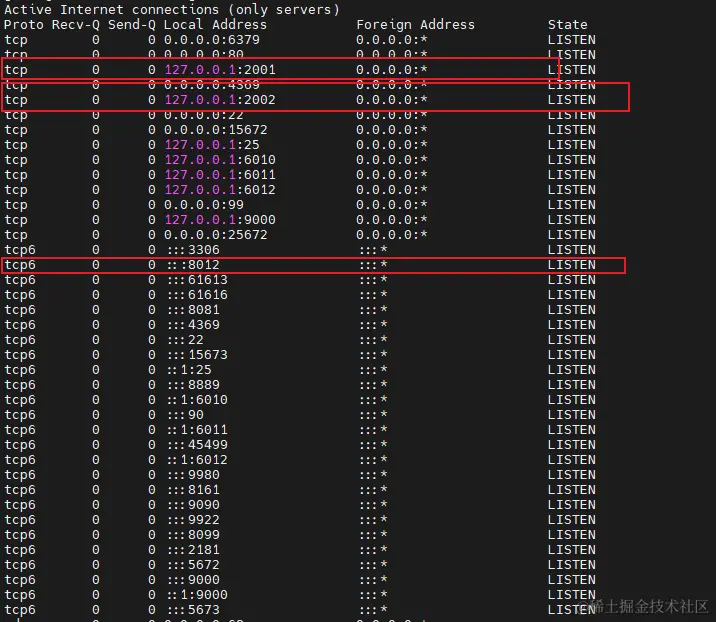Select local address 127.0.0.1:2002
The image size is (716, 622).
point(220,100)
